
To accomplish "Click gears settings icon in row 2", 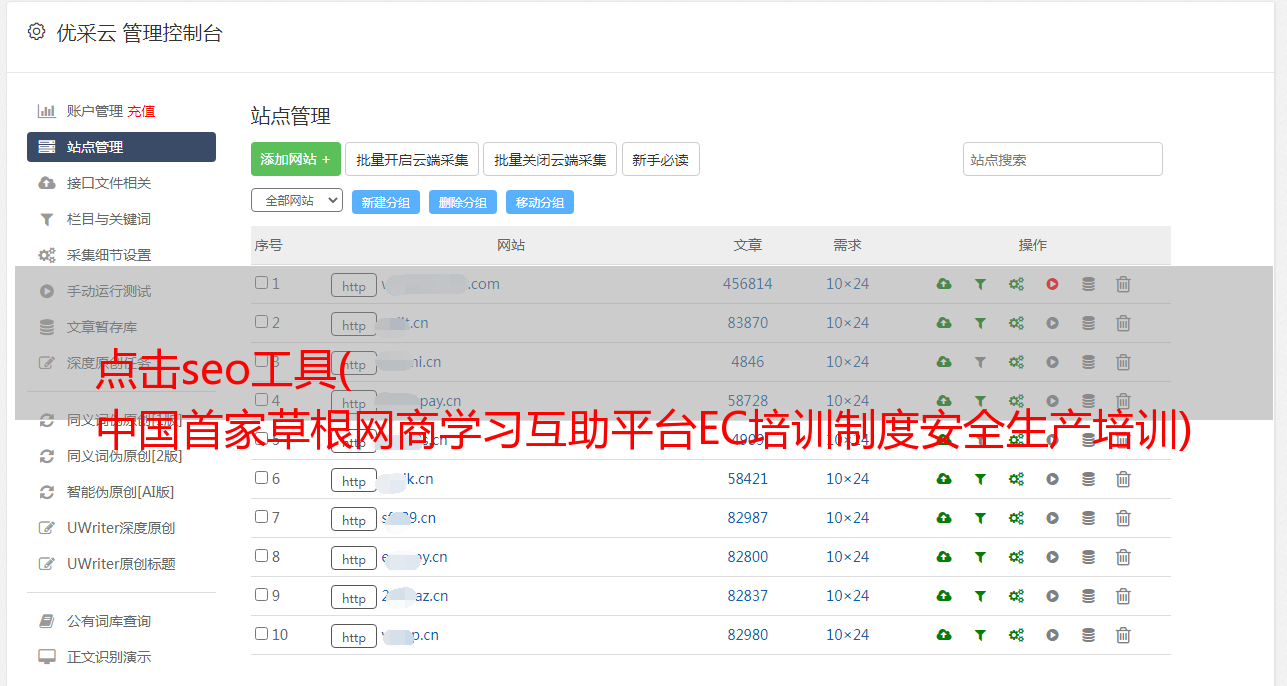I will (x=1016, y=323).
